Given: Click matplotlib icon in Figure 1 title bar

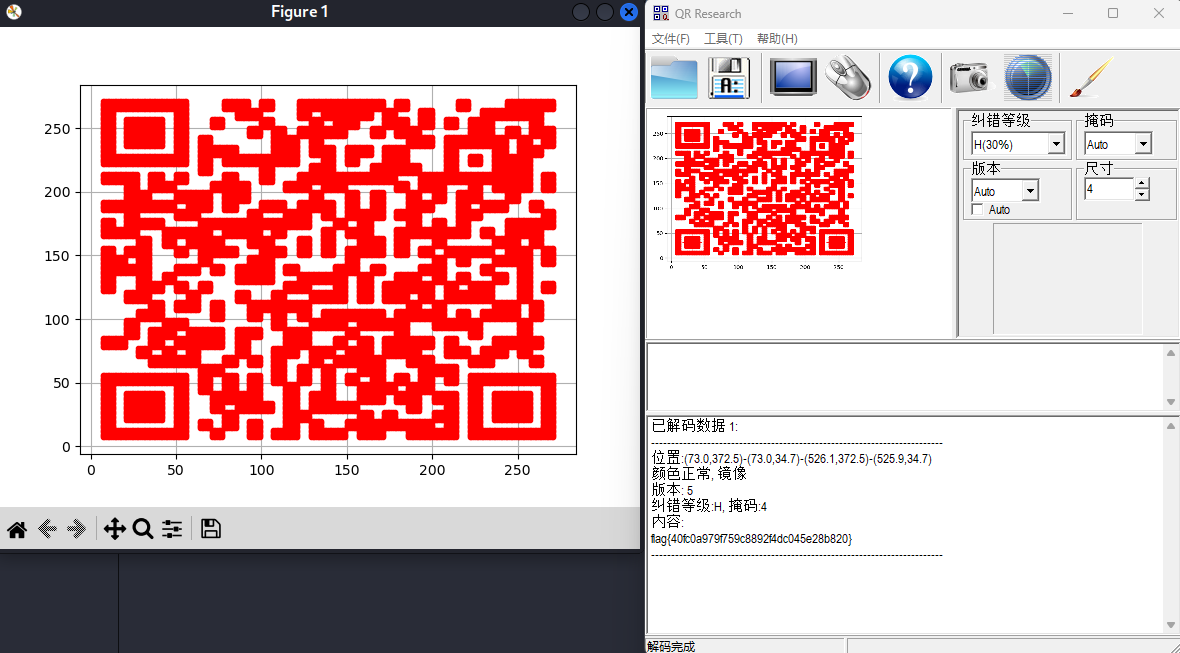Looking at the screenshot, I should pos(14,12).
